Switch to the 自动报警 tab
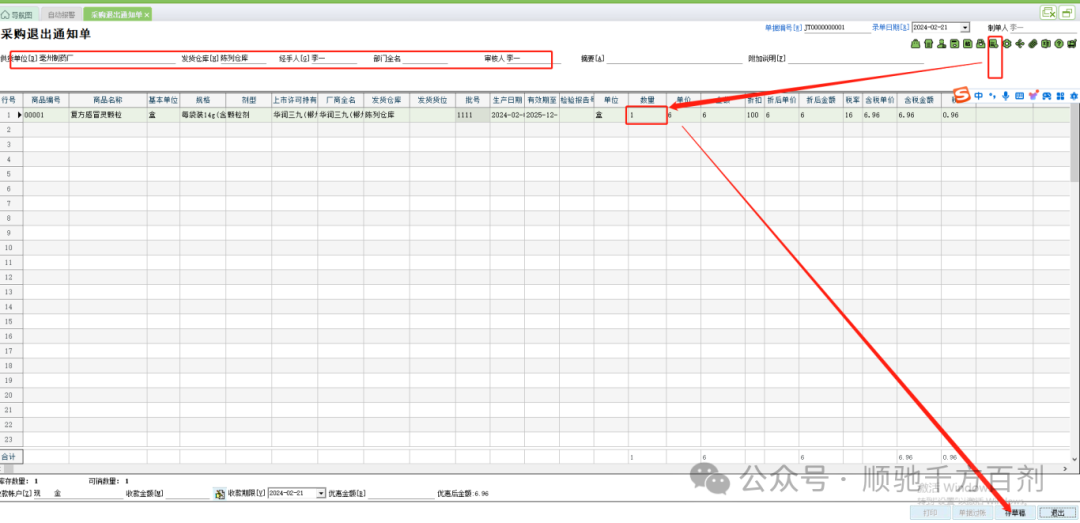 click(60, 14)
